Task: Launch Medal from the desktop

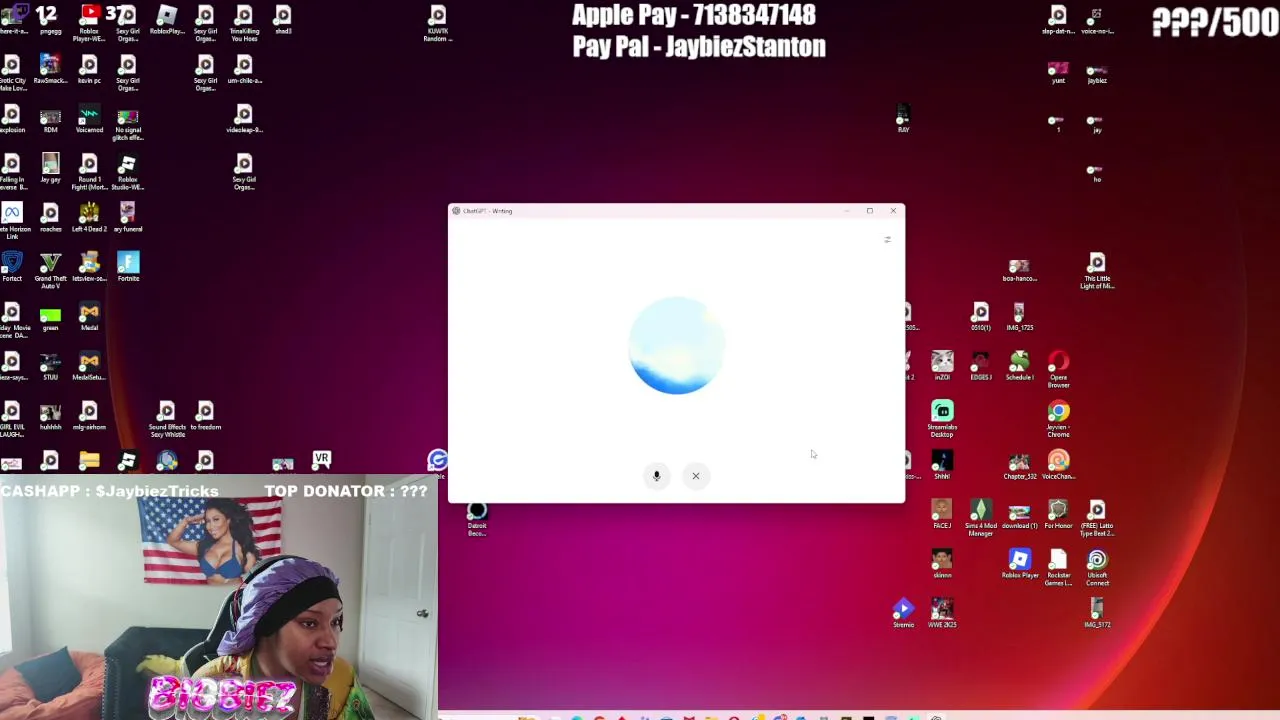Action: point(89,316)
